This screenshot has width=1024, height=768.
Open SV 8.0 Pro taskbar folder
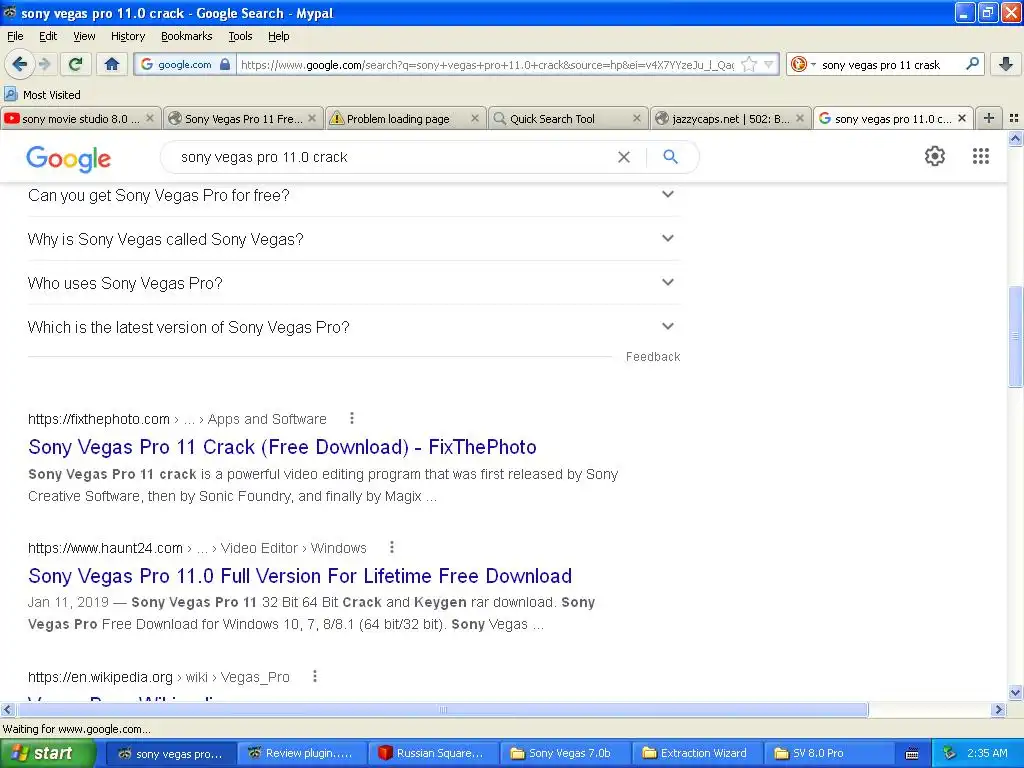828,753
